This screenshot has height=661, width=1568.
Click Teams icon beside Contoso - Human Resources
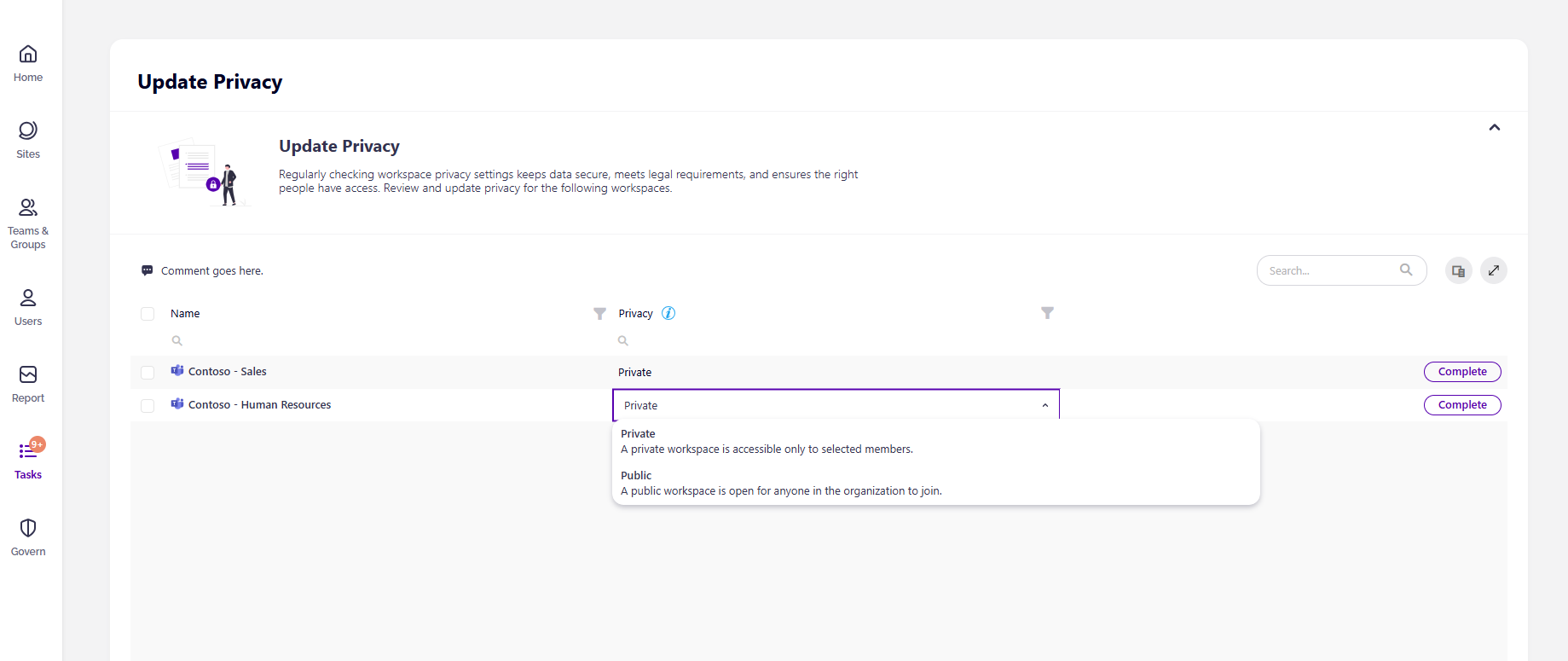[177, 403]
